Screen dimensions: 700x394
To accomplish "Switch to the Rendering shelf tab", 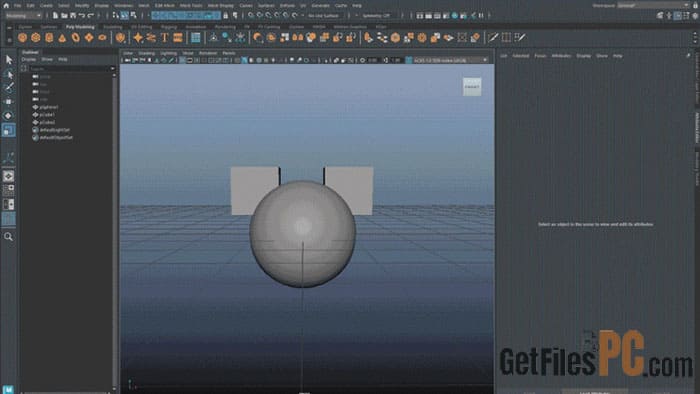I will (x=225, y=27).
